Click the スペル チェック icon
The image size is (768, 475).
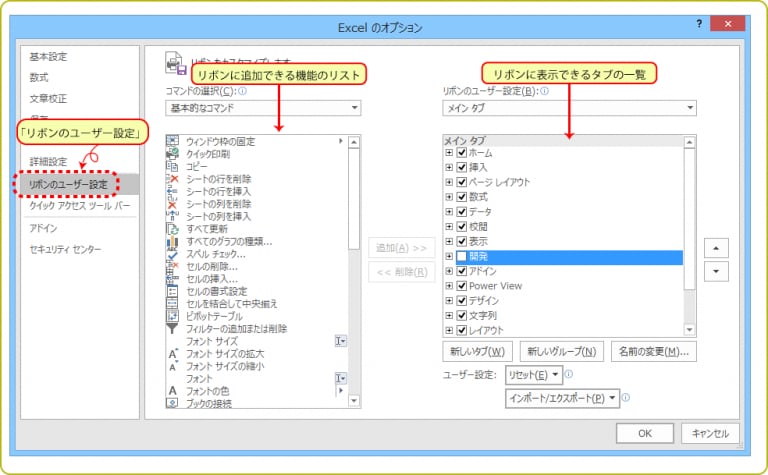(172, 254)
